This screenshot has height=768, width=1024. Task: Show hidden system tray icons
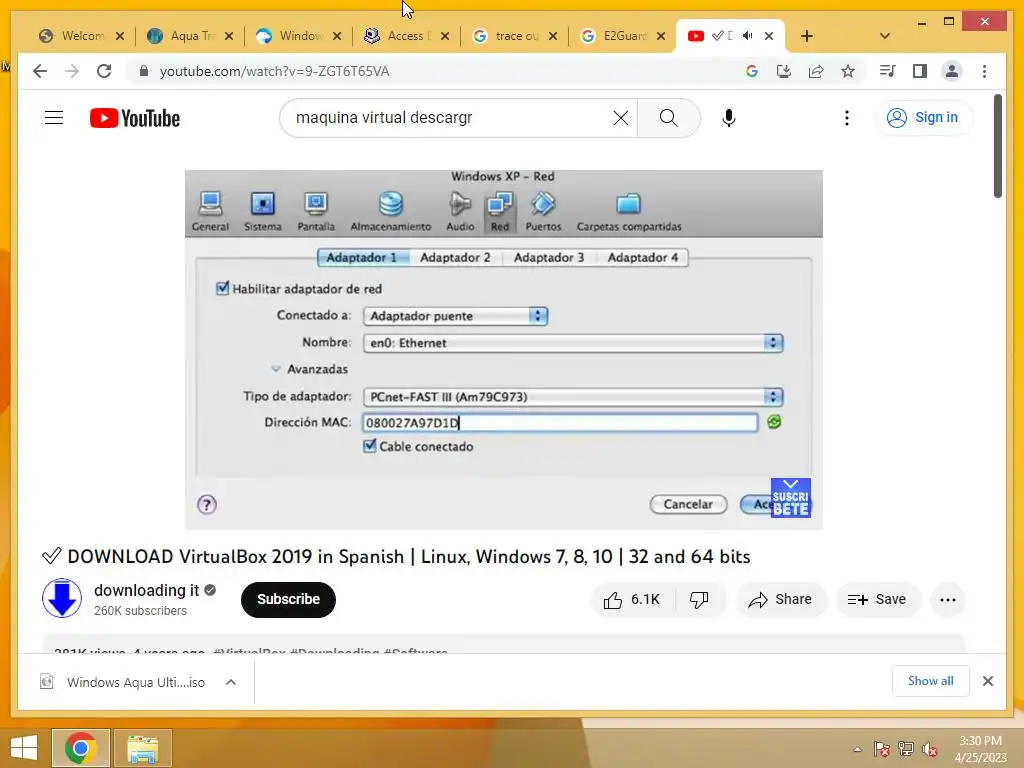coord(857,749)
